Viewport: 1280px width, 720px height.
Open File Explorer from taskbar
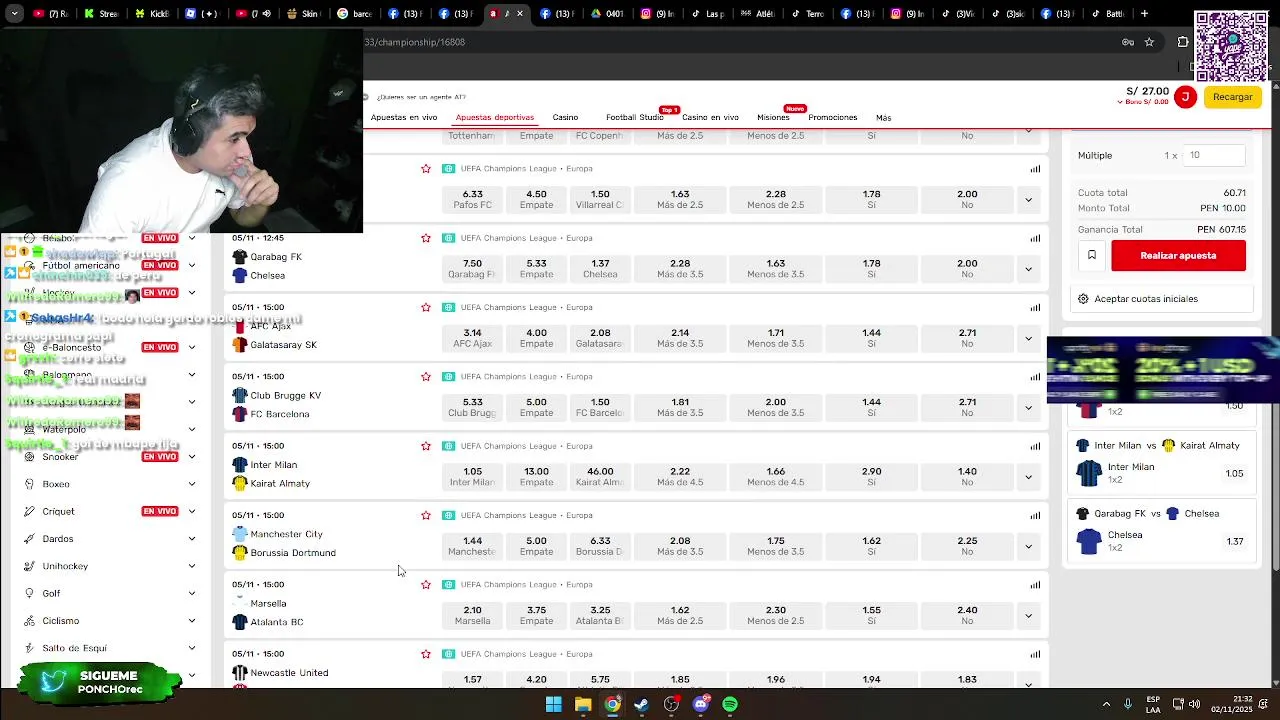click(x=583, y=704)
